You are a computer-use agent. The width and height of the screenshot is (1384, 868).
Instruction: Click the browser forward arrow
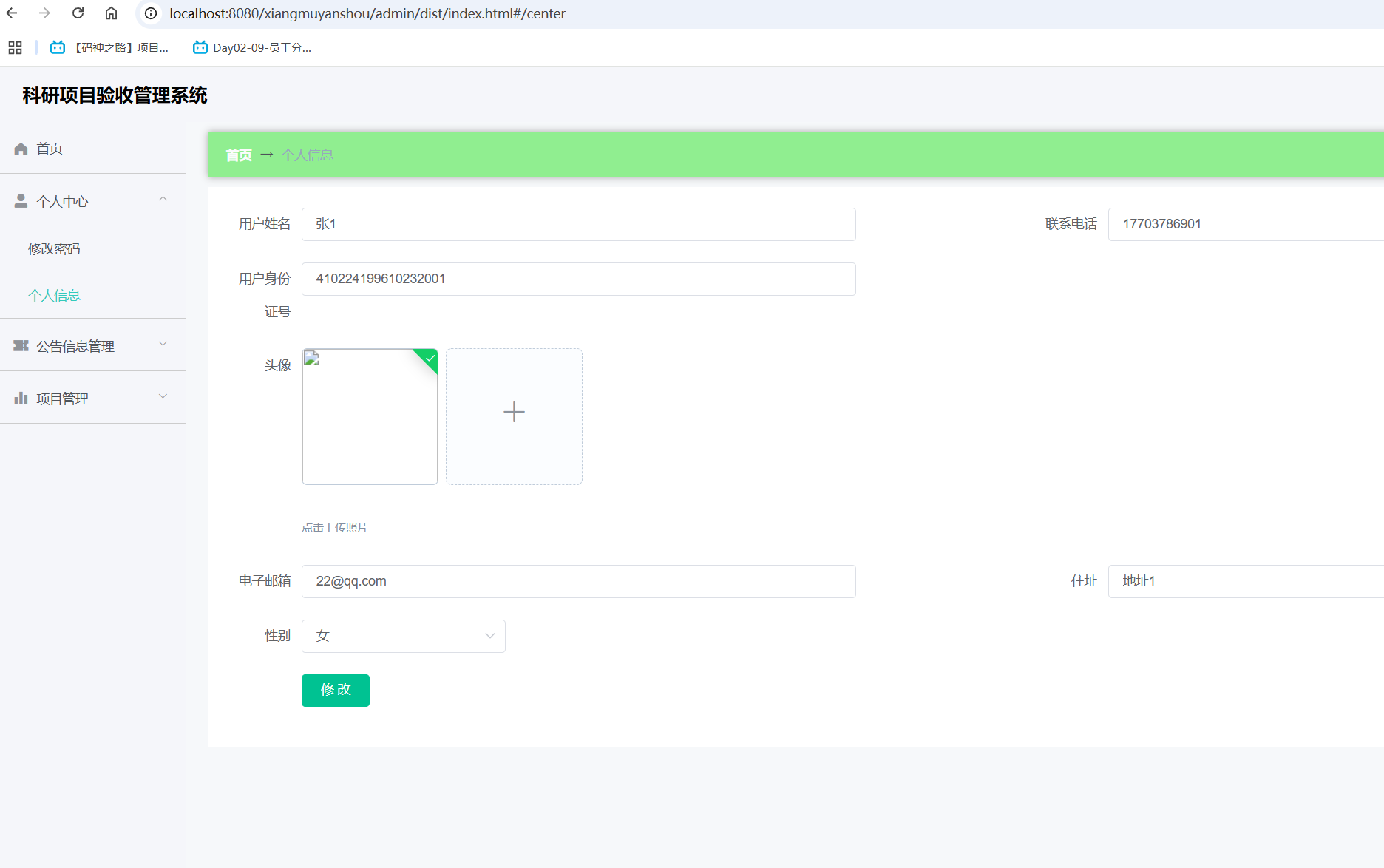(44, 13)
